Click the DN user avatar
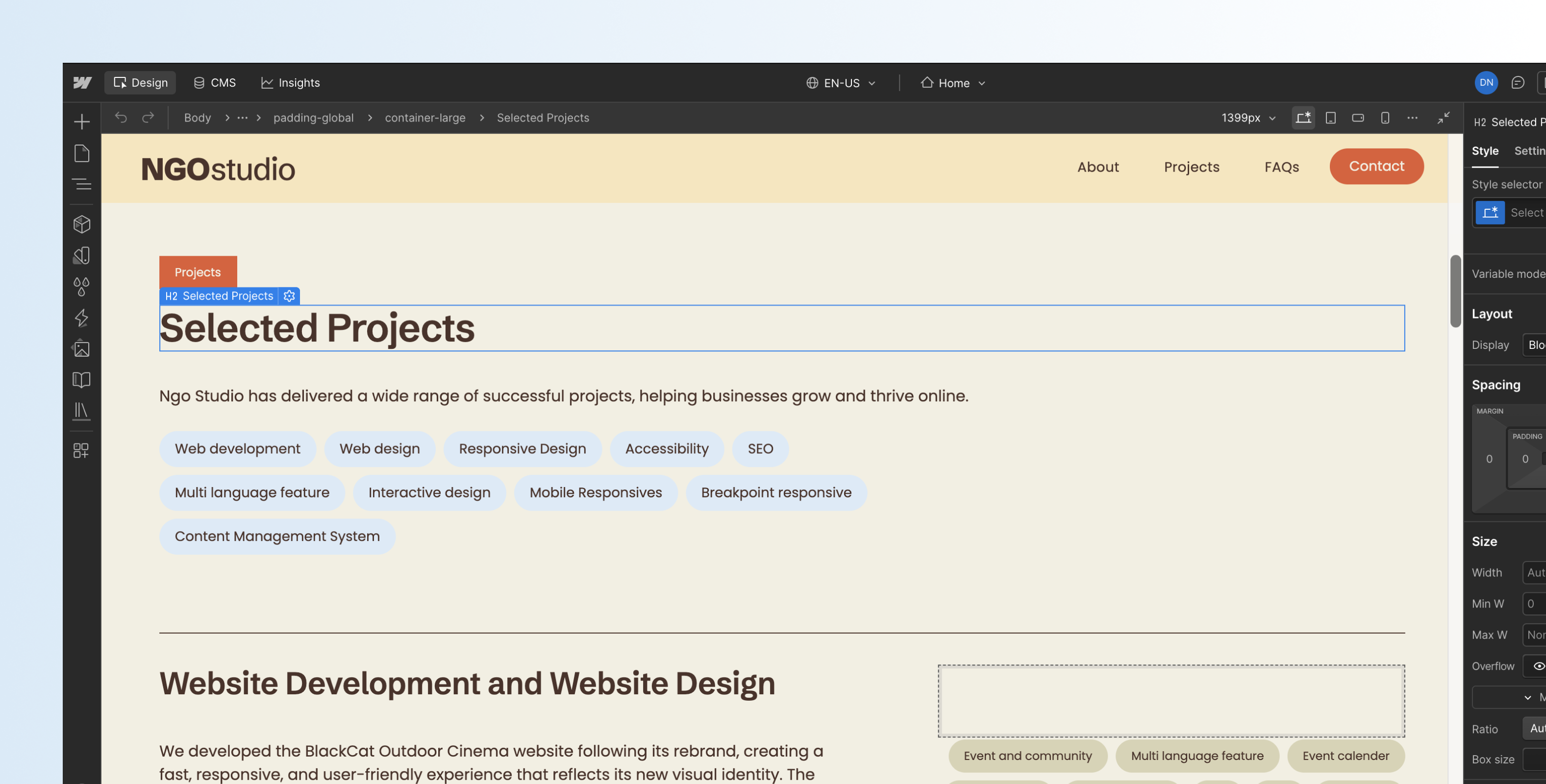 [x=1487, y=83]
